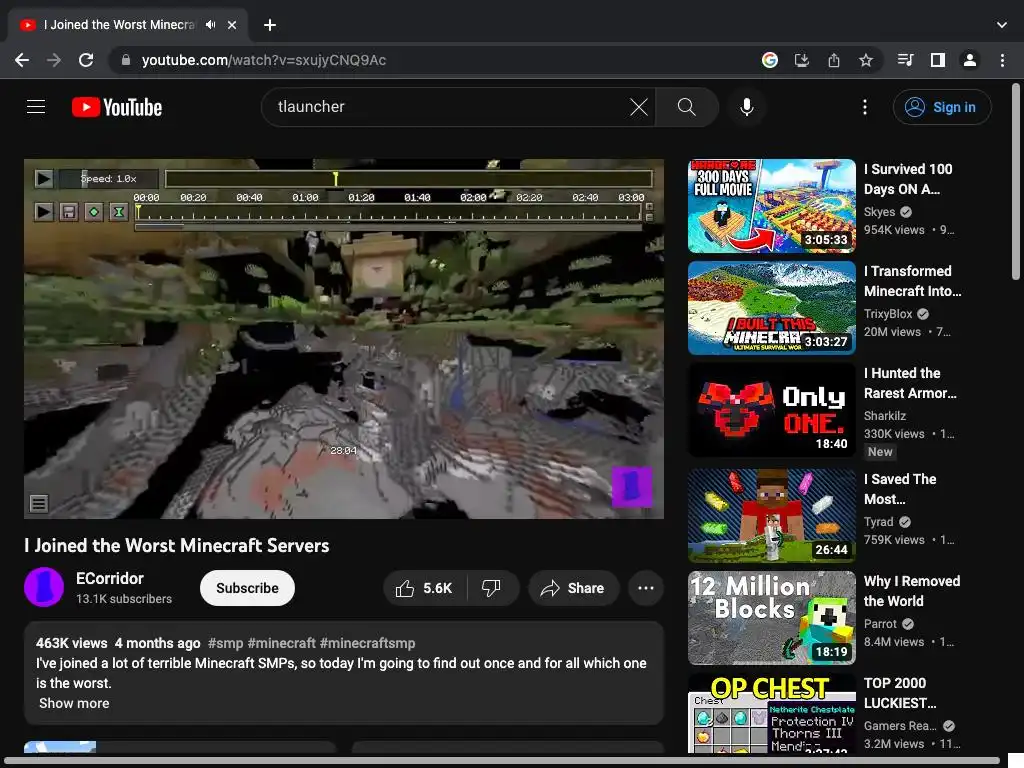Open the Chrome profile icon
The height and width of the screenshot is (768, 1024).
click(970, 60)
